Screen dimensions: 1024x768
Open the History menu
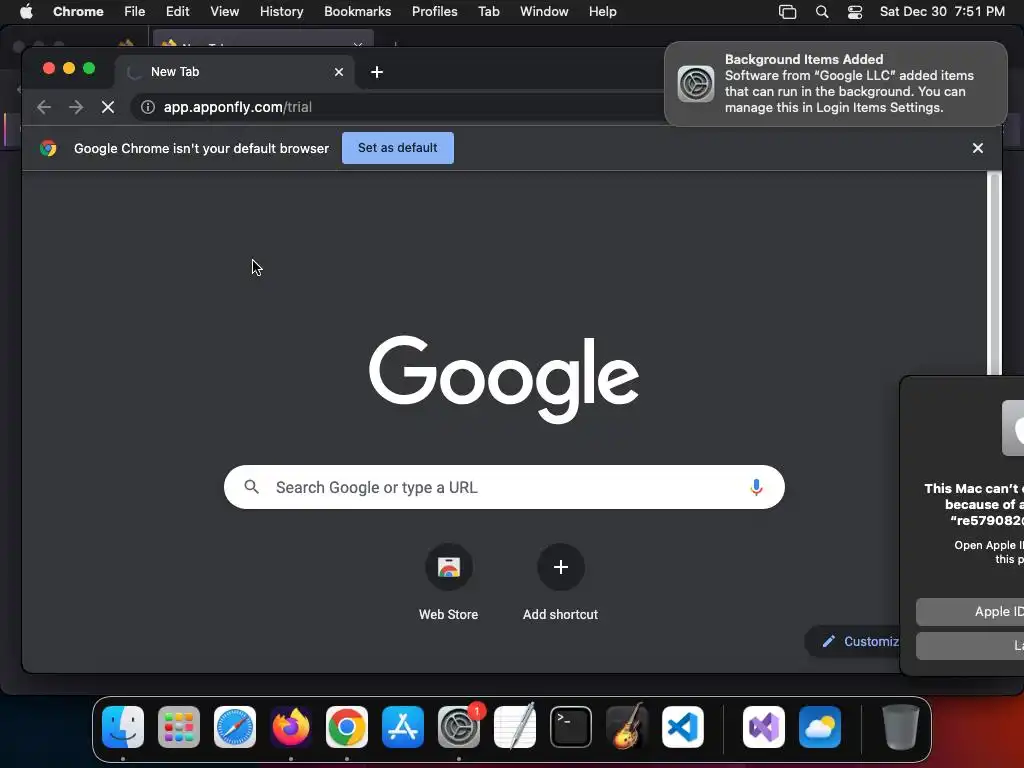pos(281,12)
